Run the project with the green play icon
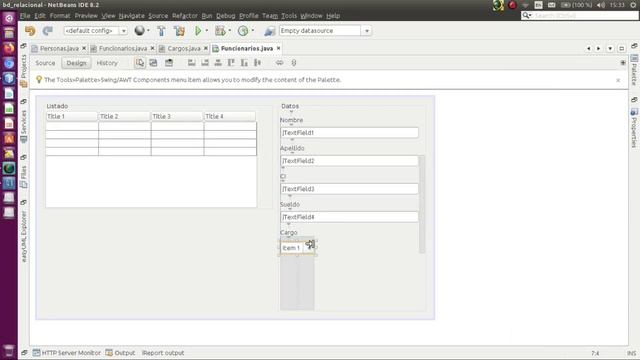This screenshot has width=640, height=360. point(198,31)
